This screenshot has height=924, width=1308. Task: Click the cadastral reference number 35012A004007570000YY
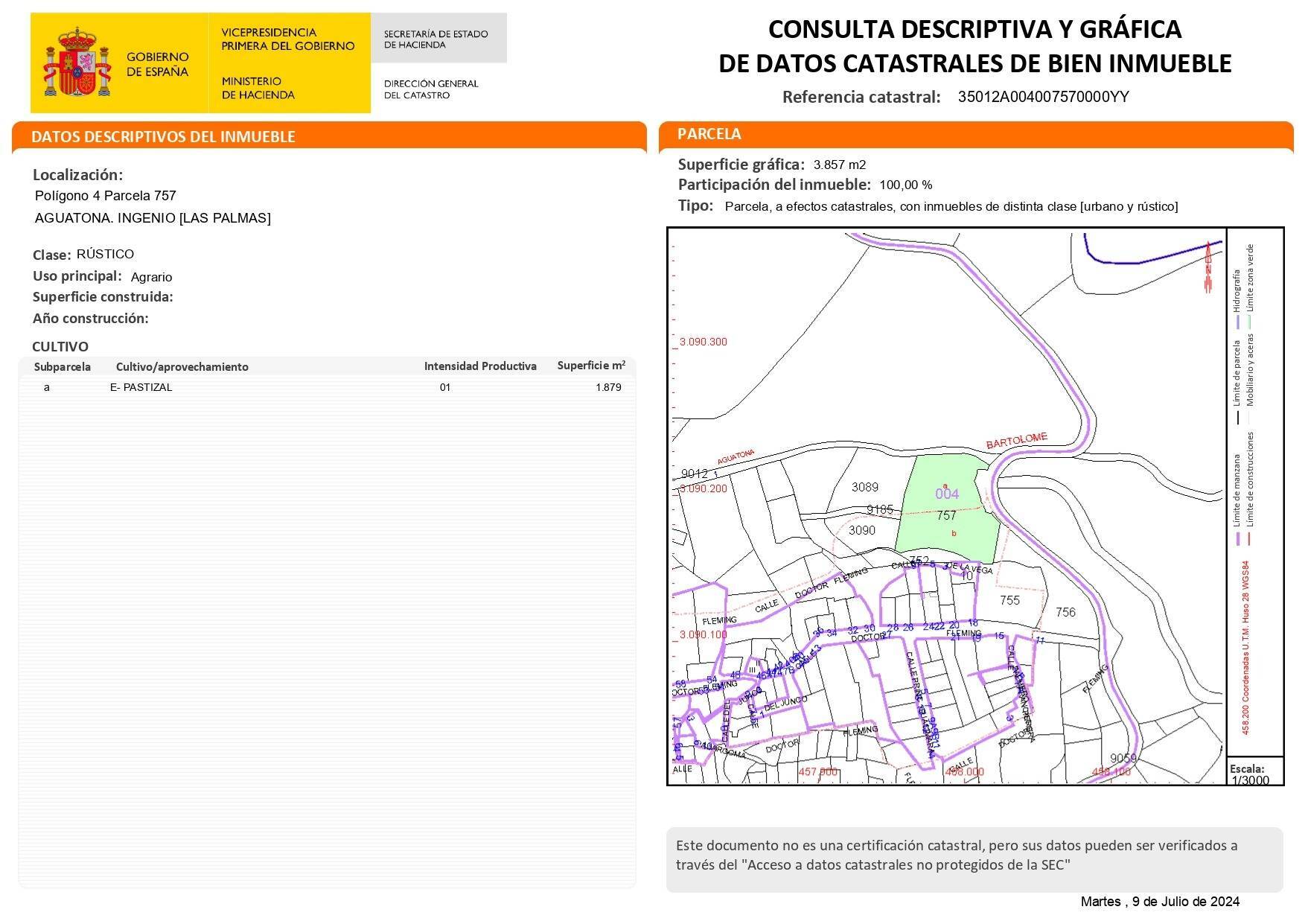1043,97
